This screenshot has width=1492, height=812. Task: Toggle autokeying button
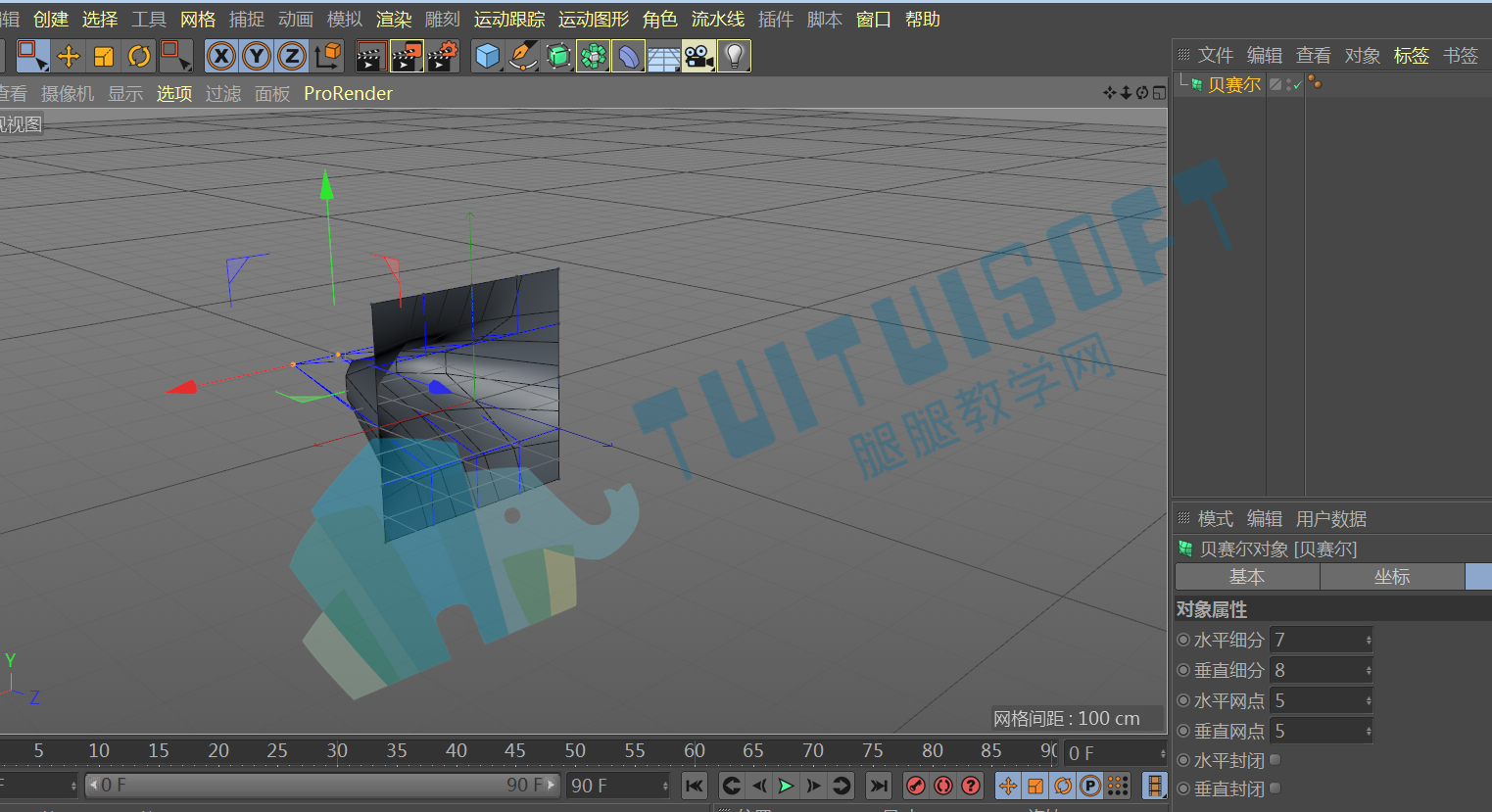[x=942, y=786]
